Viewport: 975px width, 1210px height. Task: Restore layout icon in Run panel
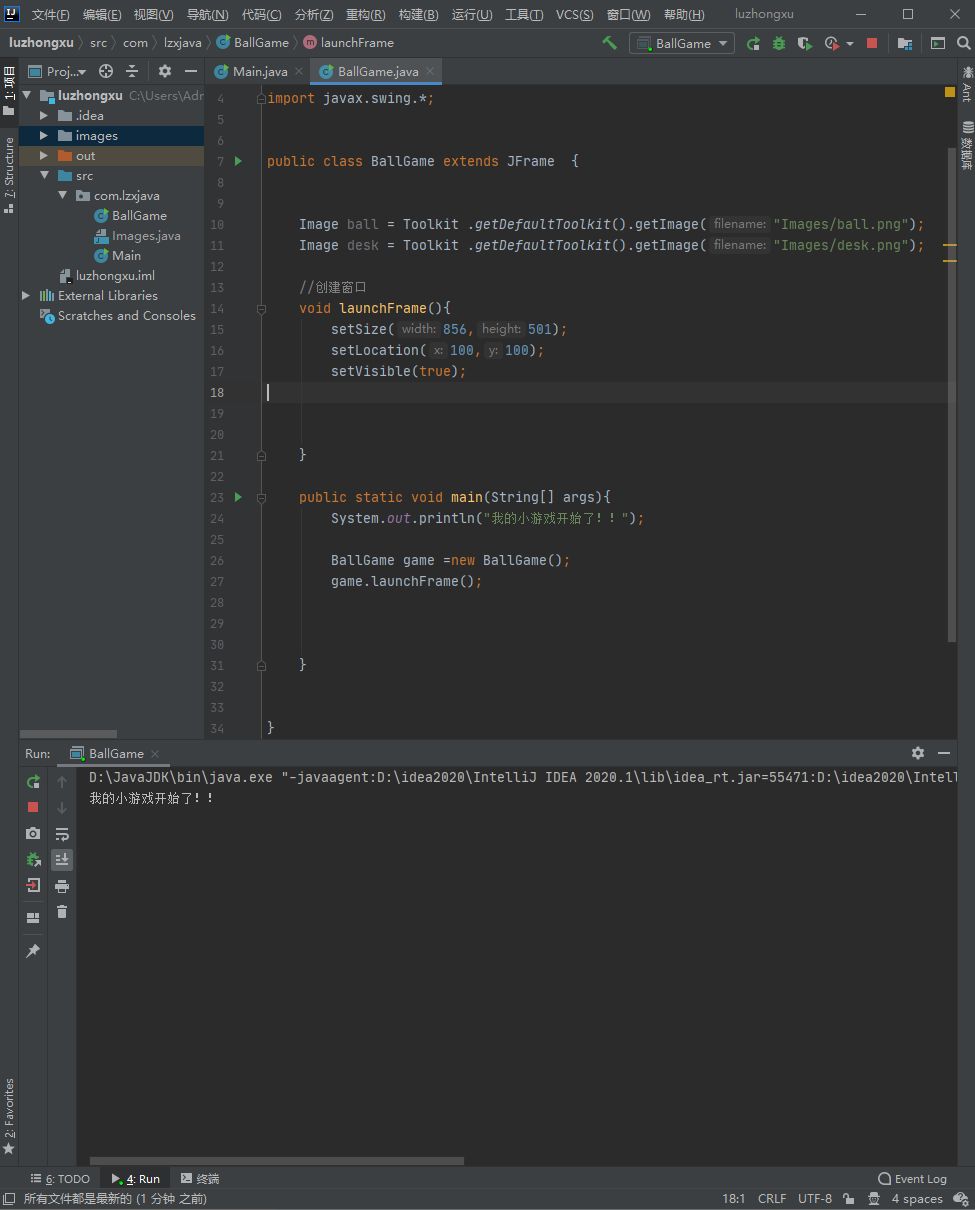click(33, 917)
